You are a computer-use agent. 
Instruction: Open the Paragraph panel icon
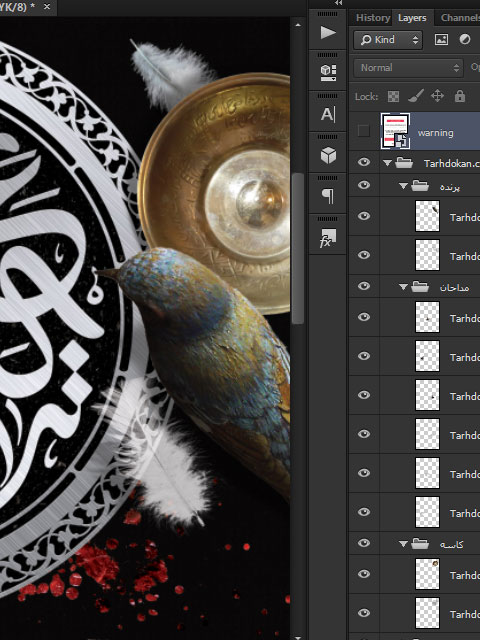coord(328,196)
